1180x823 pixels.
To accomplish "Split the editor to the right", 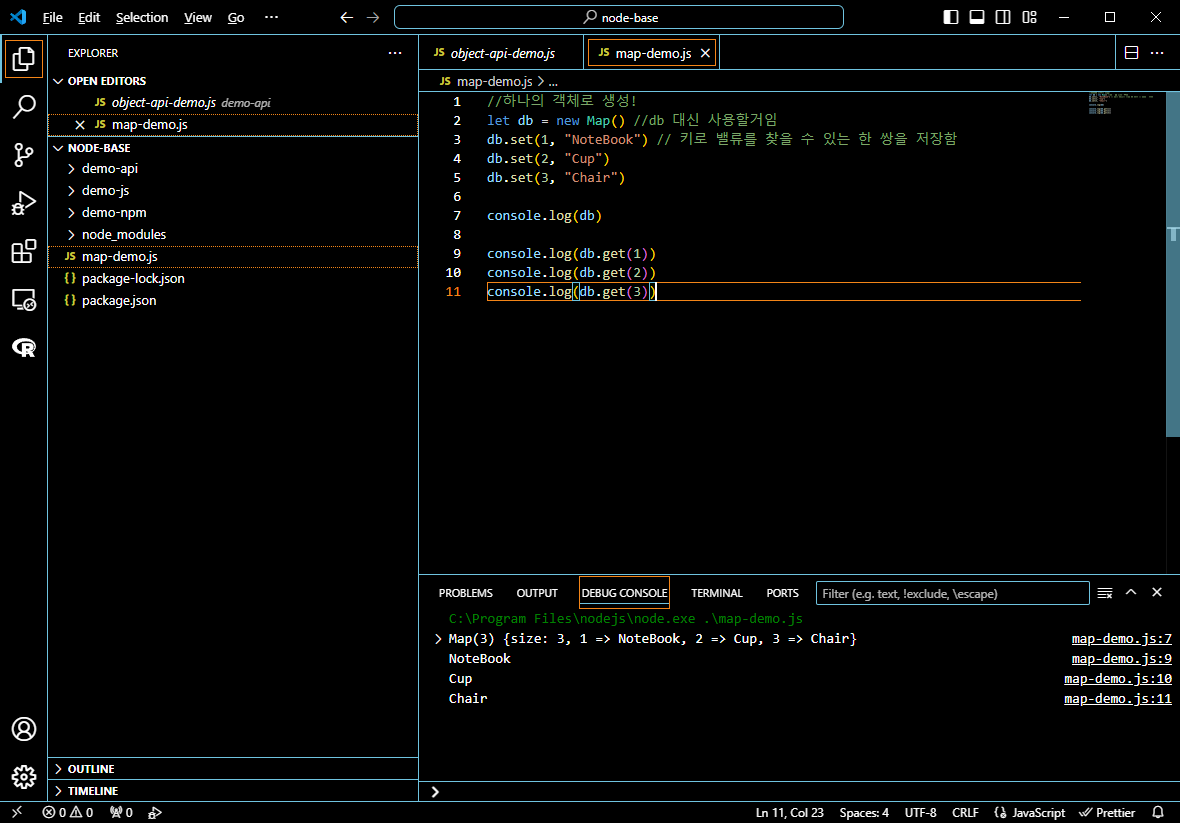I will (x=1131, y=53).
